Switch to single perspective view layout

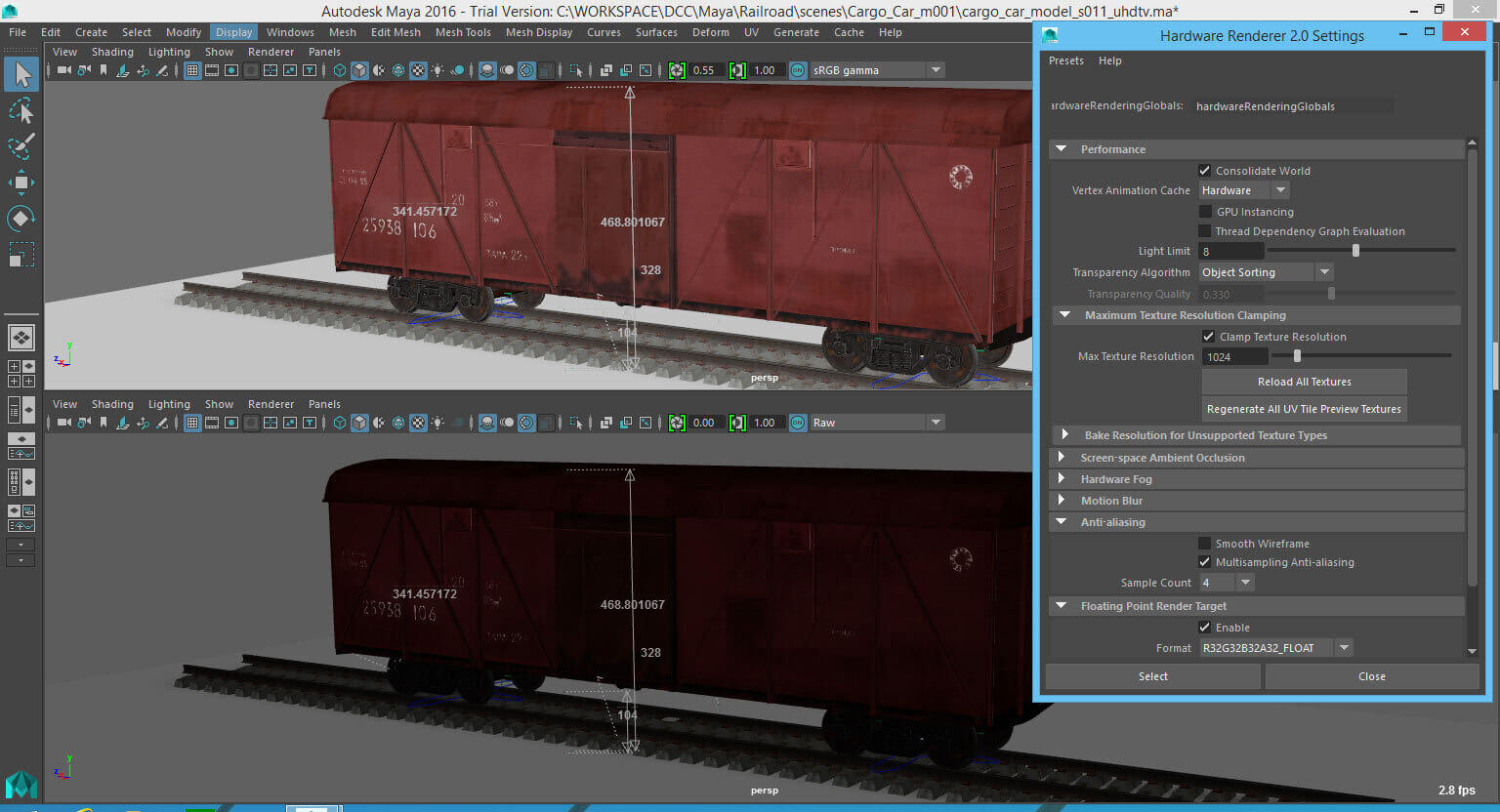coord(21,338)
